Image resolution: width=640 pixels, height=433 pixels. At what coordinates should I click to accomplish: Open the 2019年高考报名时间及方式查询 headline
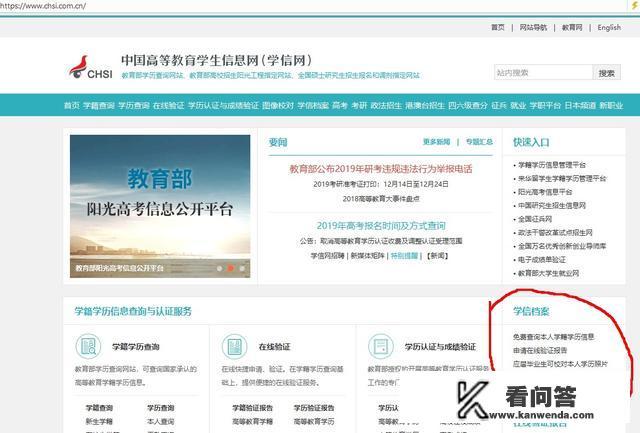[x=381, y=225]
